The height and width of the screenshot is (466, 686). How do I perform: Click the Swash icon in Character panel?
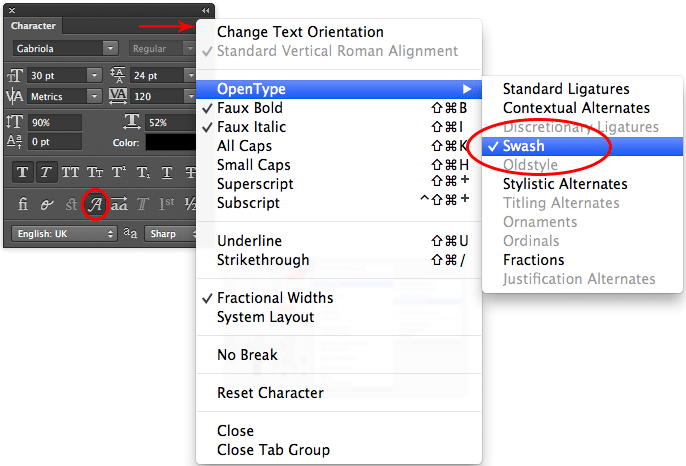(x=96, y=204)
